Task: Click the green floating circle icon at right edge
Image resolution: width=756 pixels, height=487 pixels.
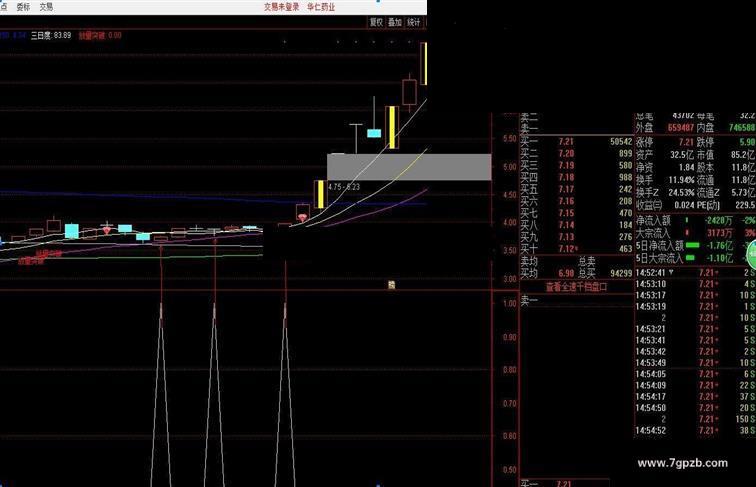Action: coord(751,255)
